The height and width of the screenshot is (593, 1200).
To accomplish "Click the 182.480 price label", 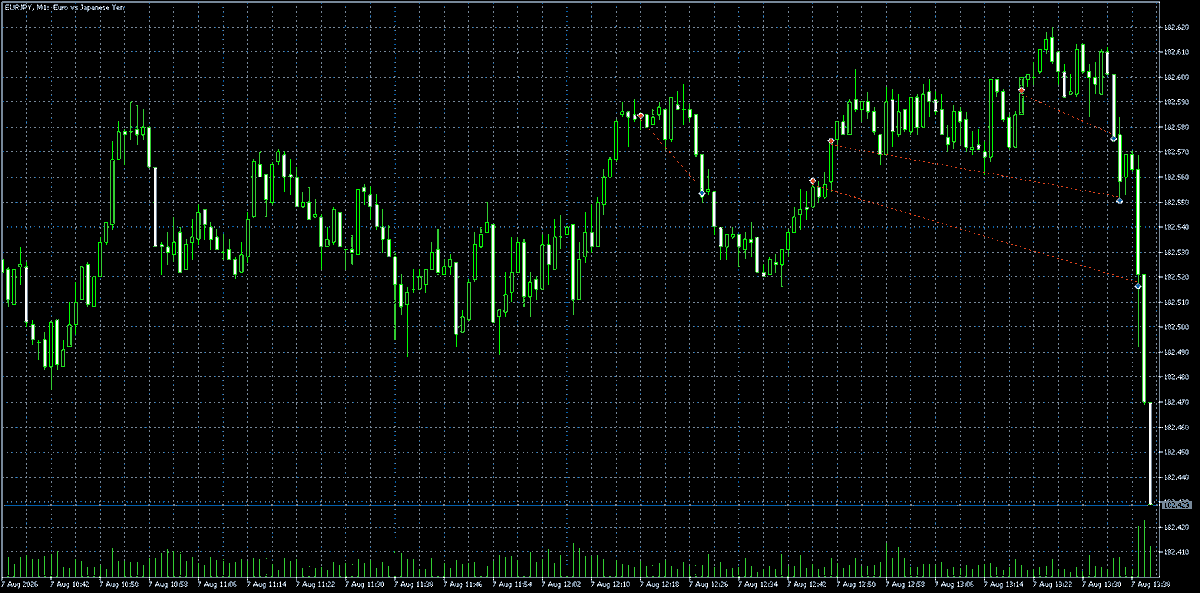I will point(1175,377).
